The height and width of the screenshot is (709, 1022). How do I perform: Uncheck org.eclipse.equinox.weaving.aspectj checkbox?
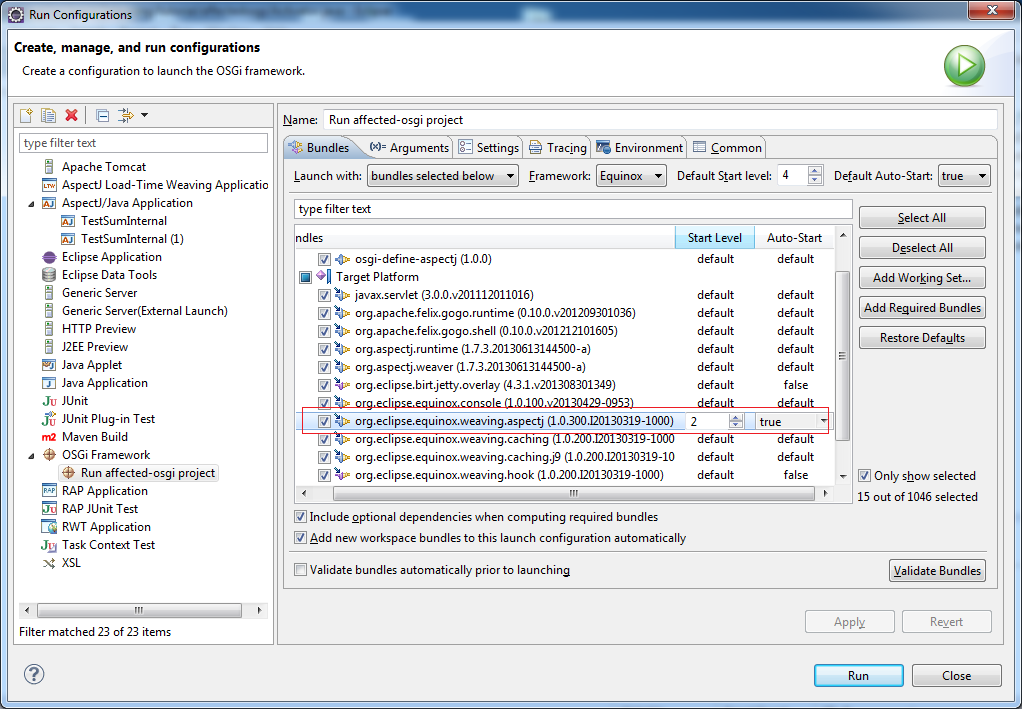tap(324, 422)
